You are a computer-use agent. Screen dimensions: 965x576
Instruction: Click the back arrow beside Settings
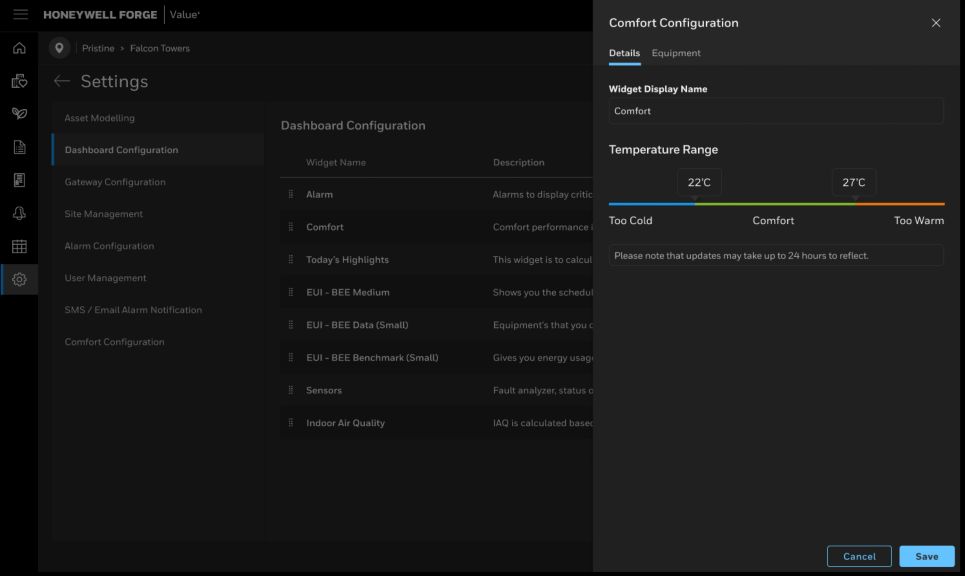click(x=62, y=81)
